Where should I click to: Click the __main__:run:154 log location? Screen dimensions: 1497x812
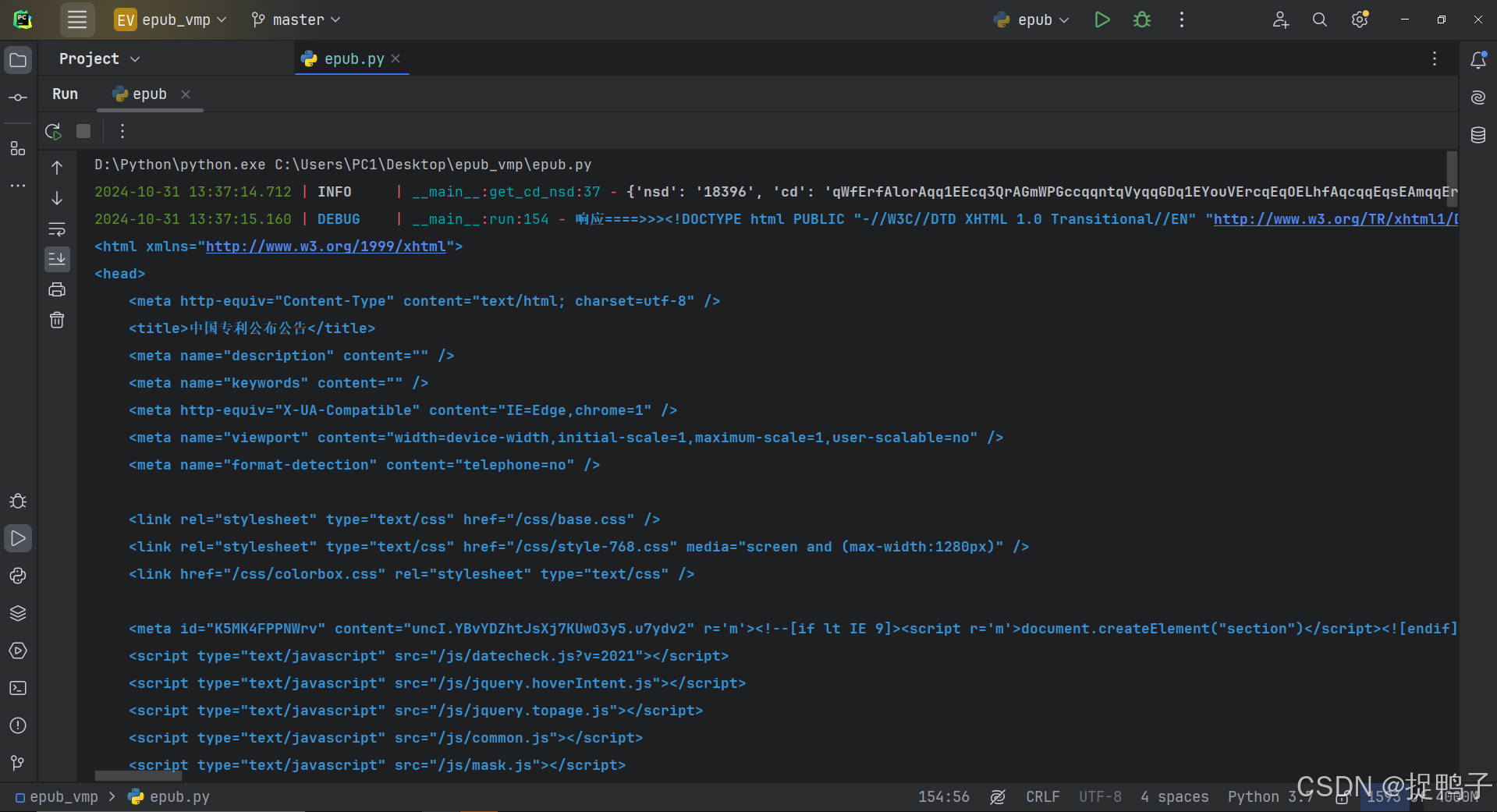(x=480, y=219)
